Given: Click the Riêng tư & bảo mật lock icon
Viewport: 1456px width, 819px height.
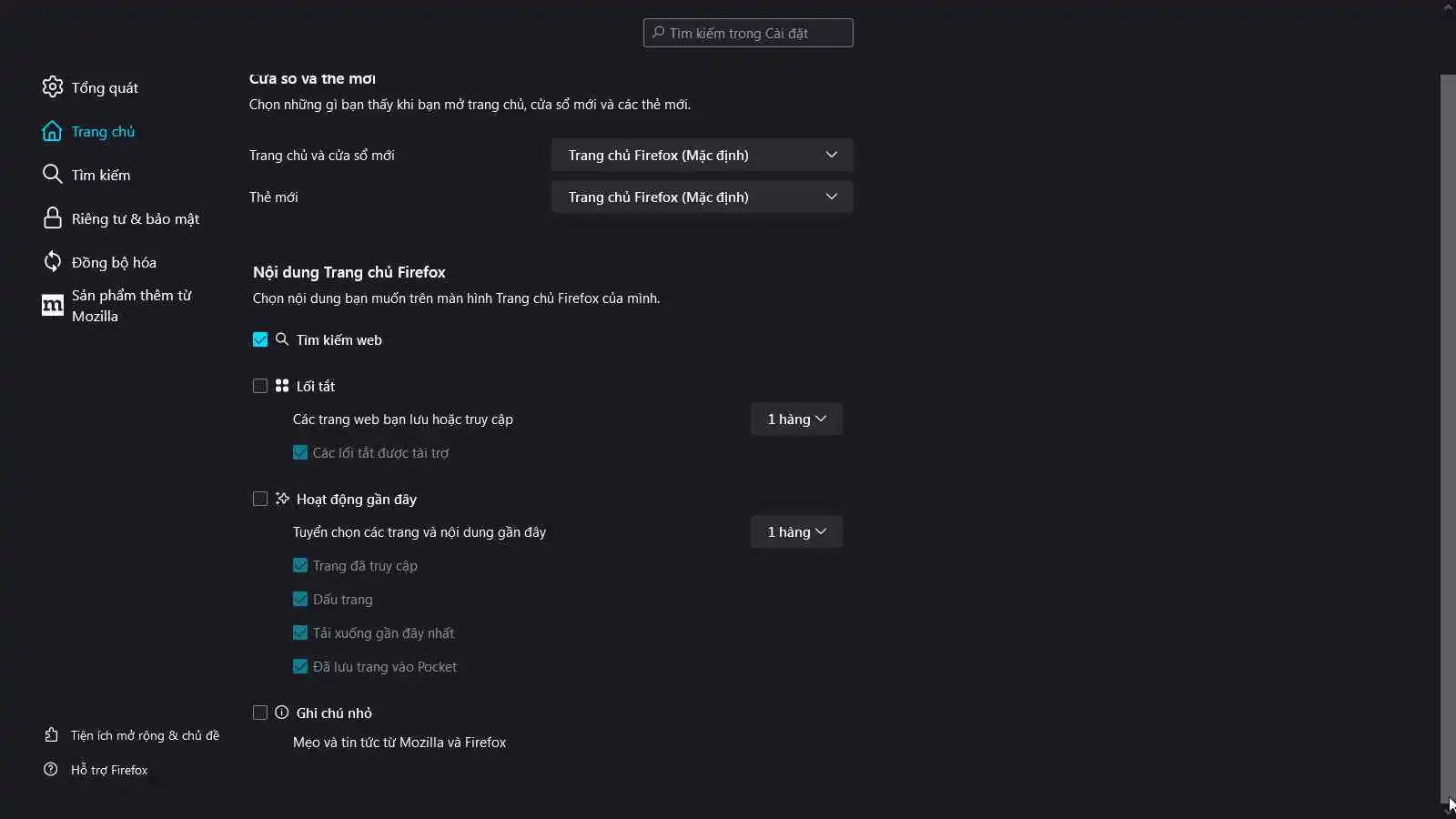Looking at the screenshot, I should pyautogui.click(x=53, y=218).
